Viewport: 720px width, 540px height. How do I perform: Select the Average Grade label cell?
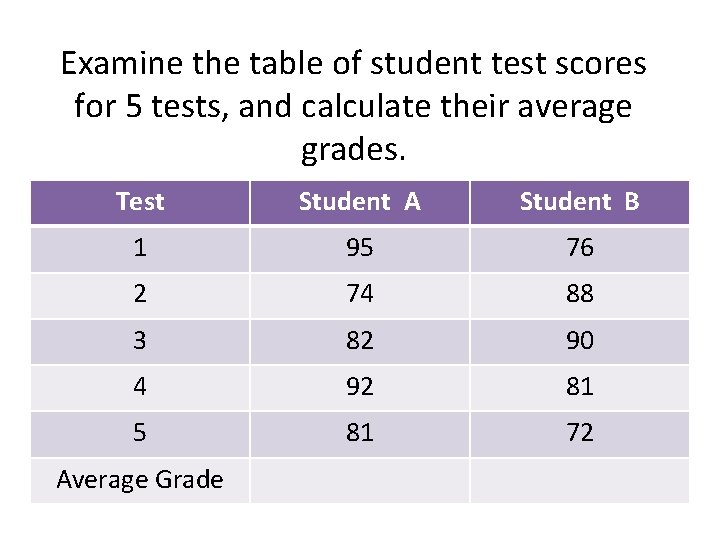coord(140,480)
